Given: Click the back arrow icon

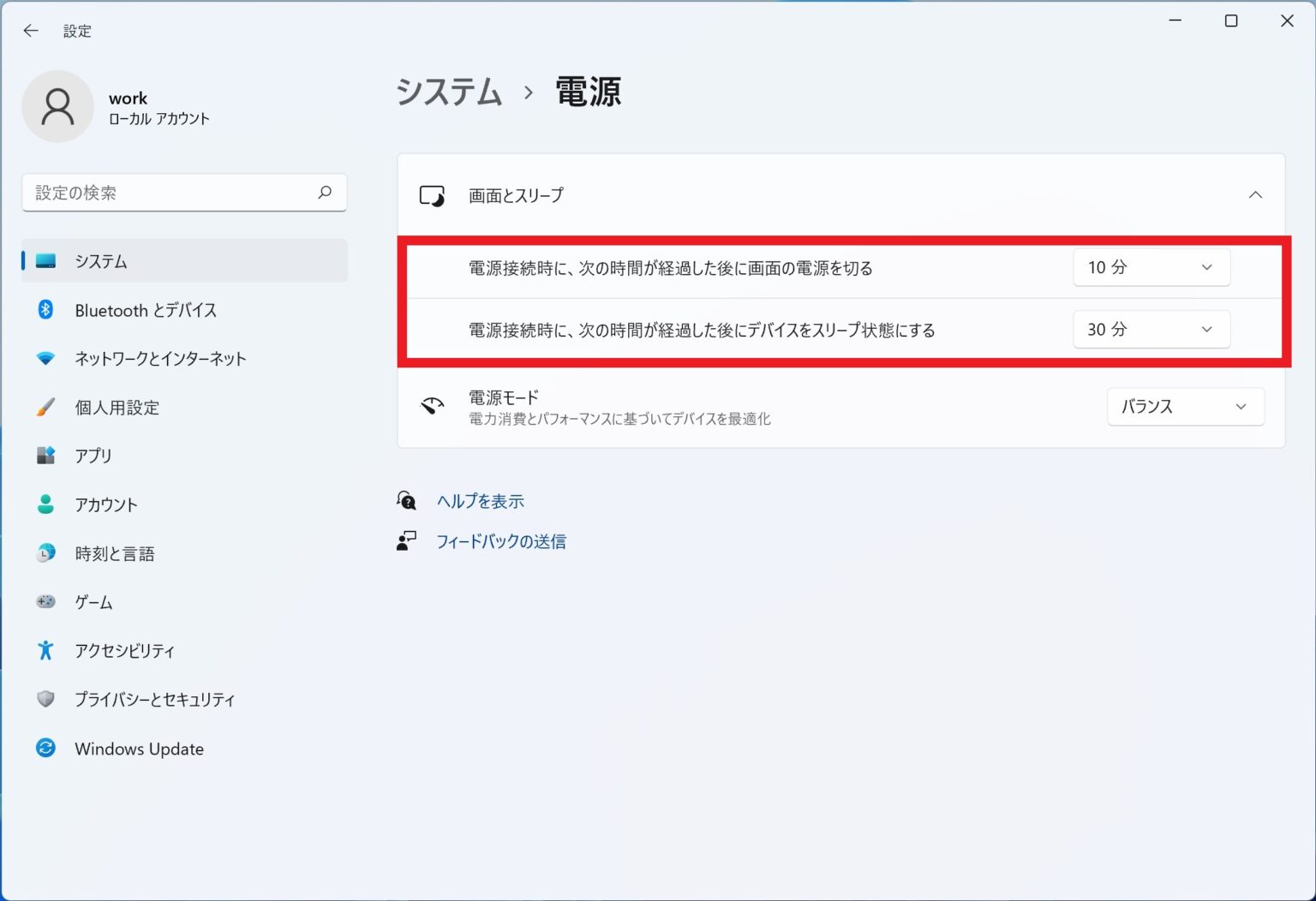Looking at the screenshot, I should [x=31, y=31].
